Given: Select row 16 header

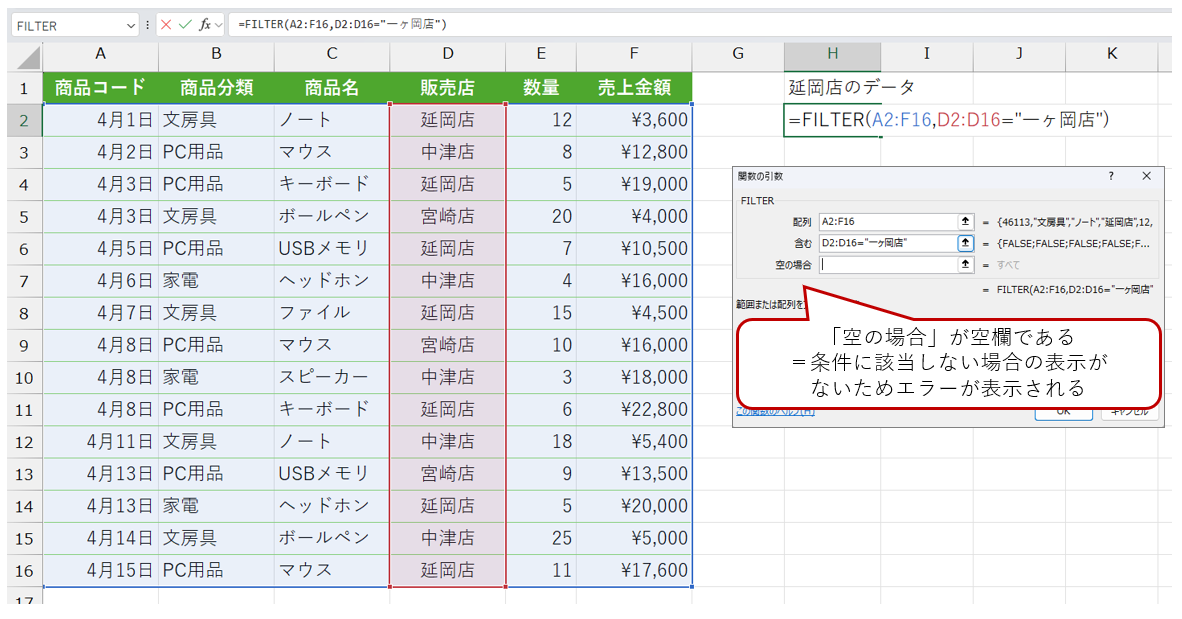Looking at the screenshot, I should pos(25,571).
